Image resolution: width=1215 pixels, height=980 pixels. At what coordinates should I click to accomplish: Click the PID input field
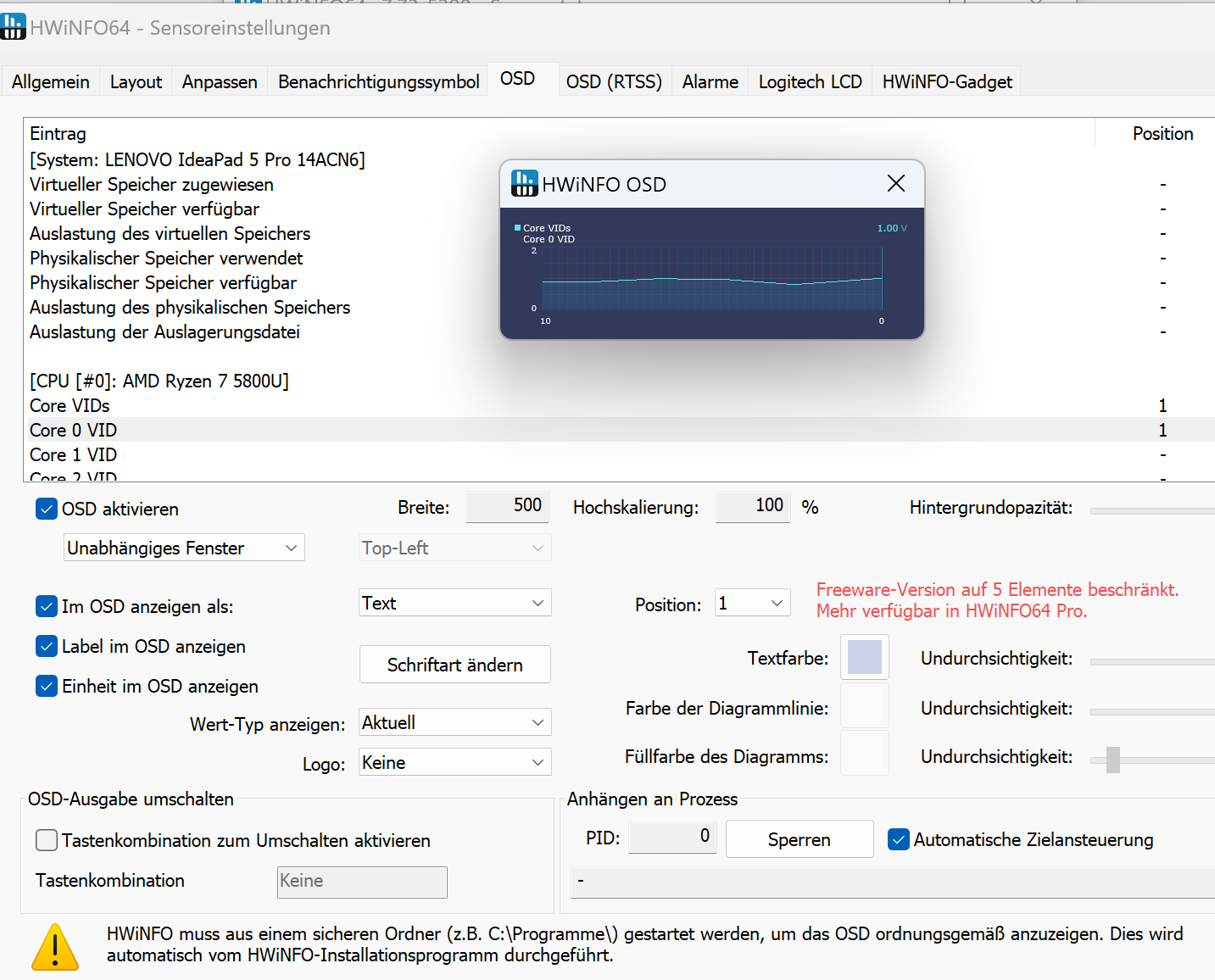tap(672, 837)
